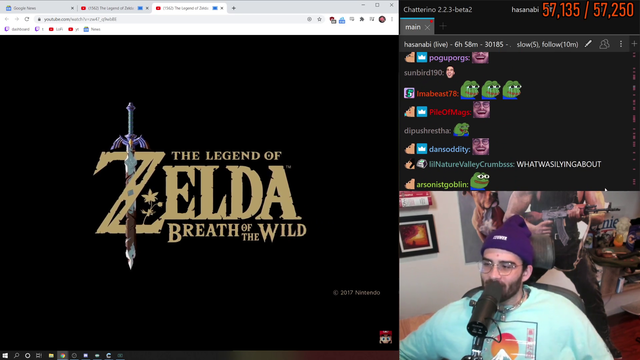Click the hasanabi live channel header
The height and width of the screenshot is (360, 640).
point(457,44)
